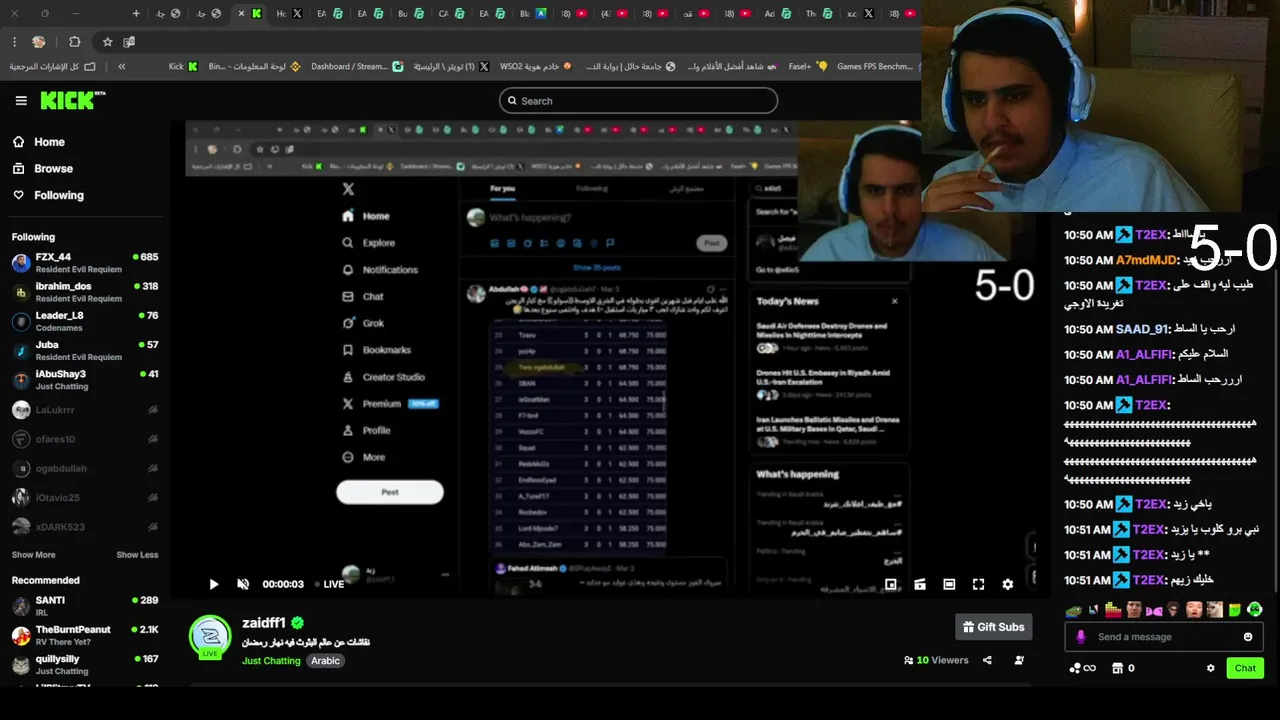Open offline channel ofares10
Viewport: 1280px width, 720px height.
coord(84,439)
